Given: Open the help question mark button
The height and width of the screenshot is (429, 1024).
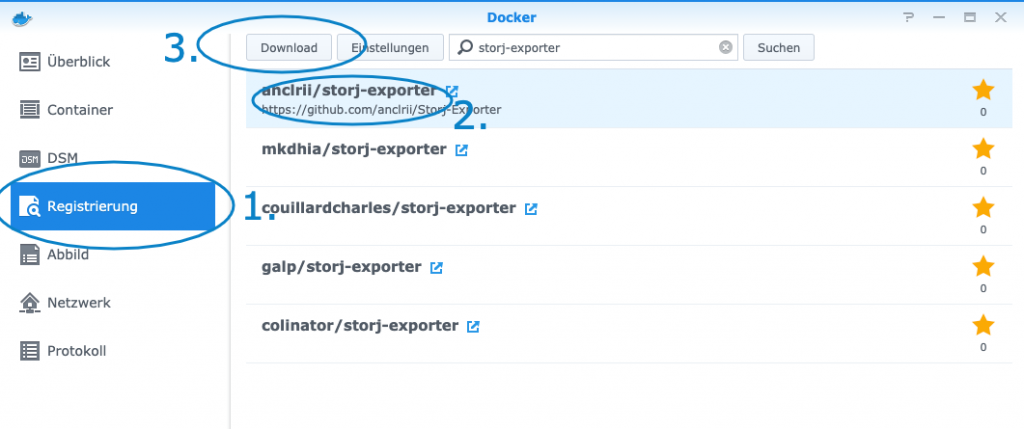Looking at the screenshot, I should tap(908, 18).
